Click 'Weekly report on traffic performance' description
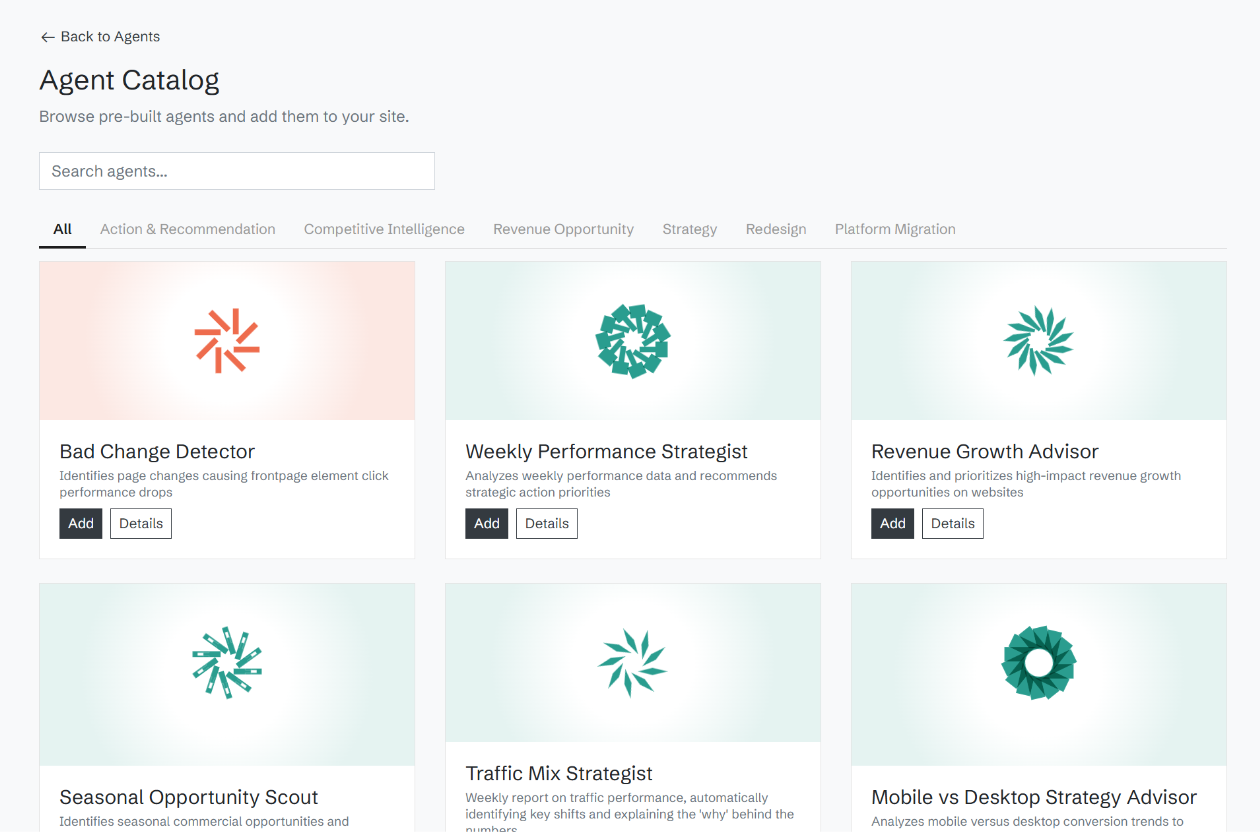This screenshot has height=833, width=1260. pyautogui.click(x=630, y=811)
